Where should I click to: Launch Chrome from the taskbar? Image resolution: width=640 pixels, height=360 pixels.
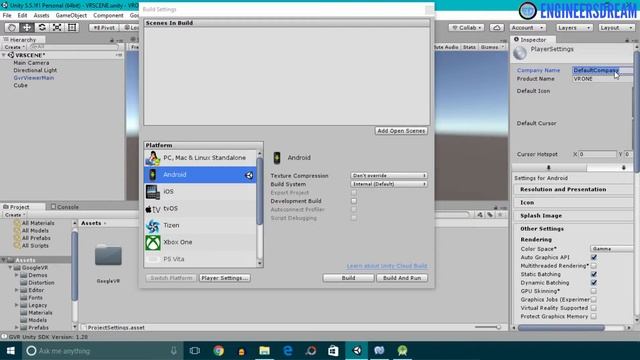coord(218,351)
